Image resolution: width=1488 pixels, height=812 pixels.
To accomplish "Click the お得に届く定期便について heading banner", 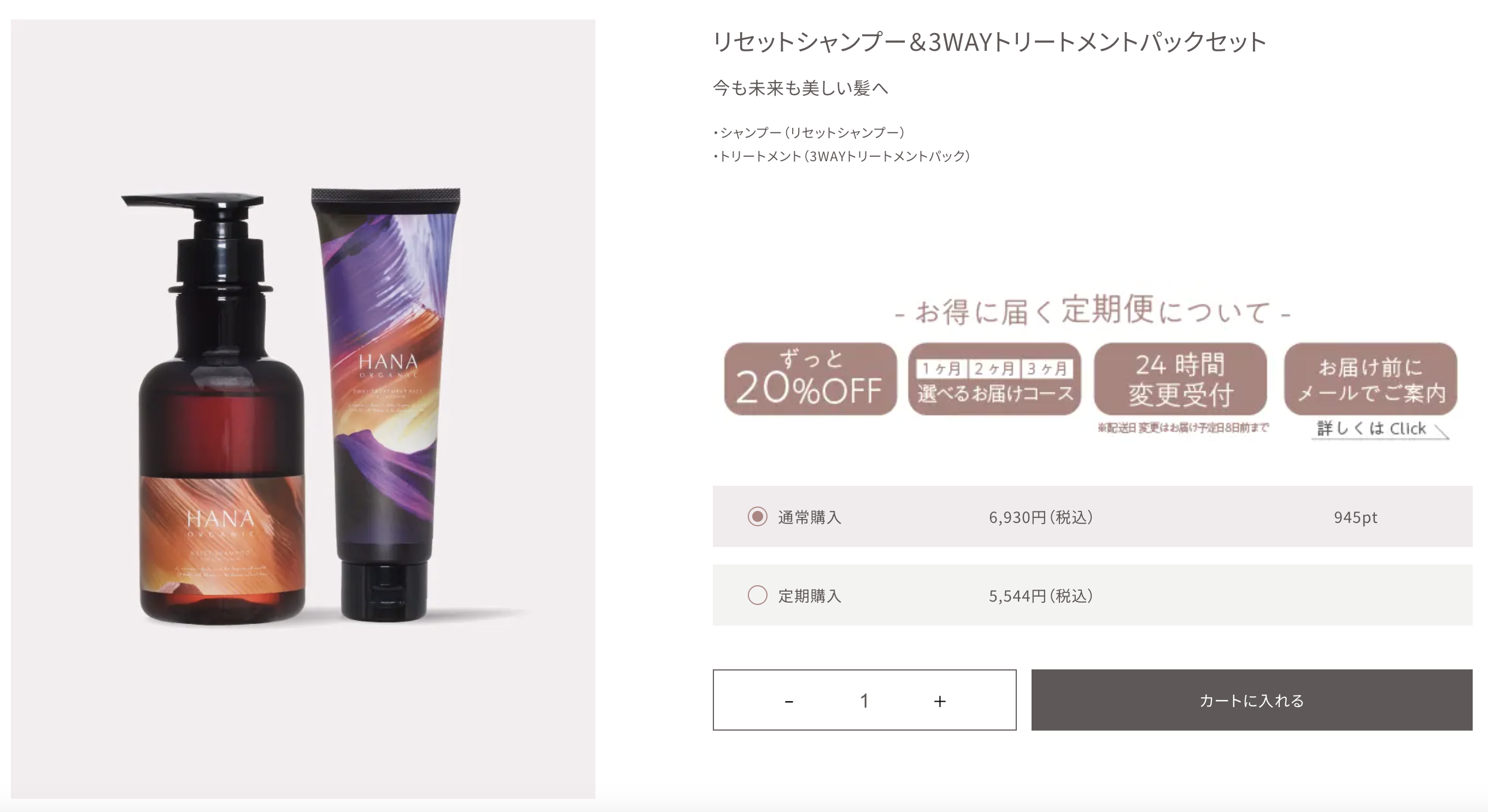I will click(1092, 311).
